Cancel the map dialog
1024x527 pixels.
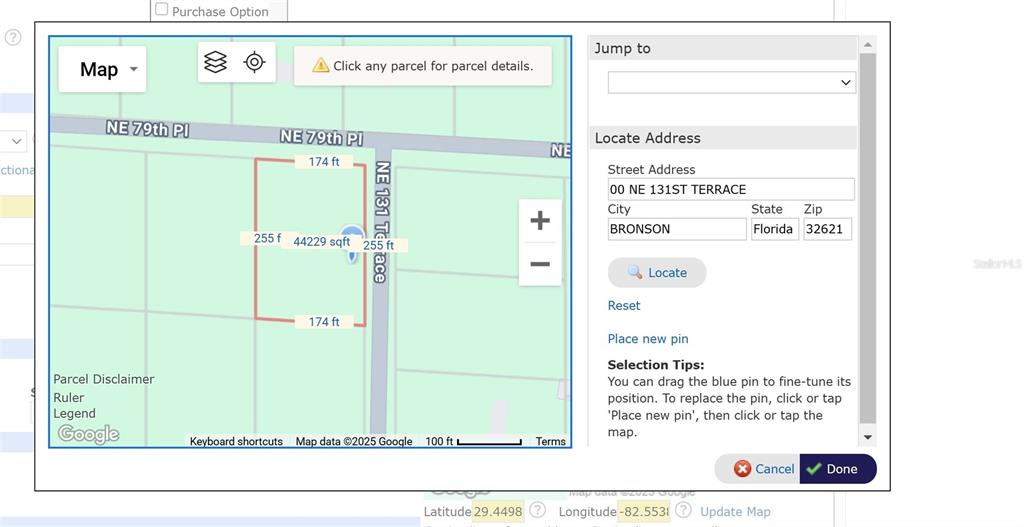(x=764, y=469)
